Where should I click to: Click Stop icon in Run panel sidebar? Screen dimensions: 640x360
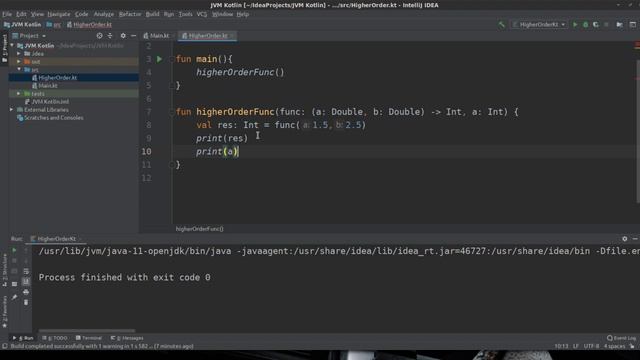click(14, 260)
